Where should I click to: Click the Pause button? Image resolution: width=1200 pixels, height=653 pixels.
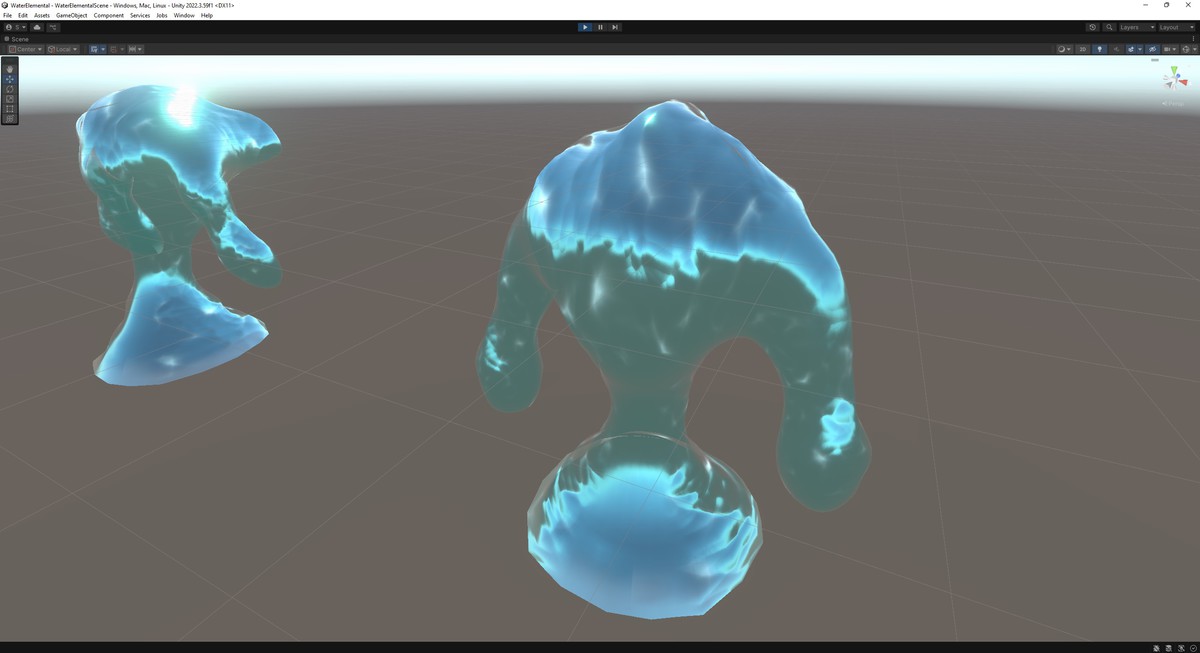point(600,27)
